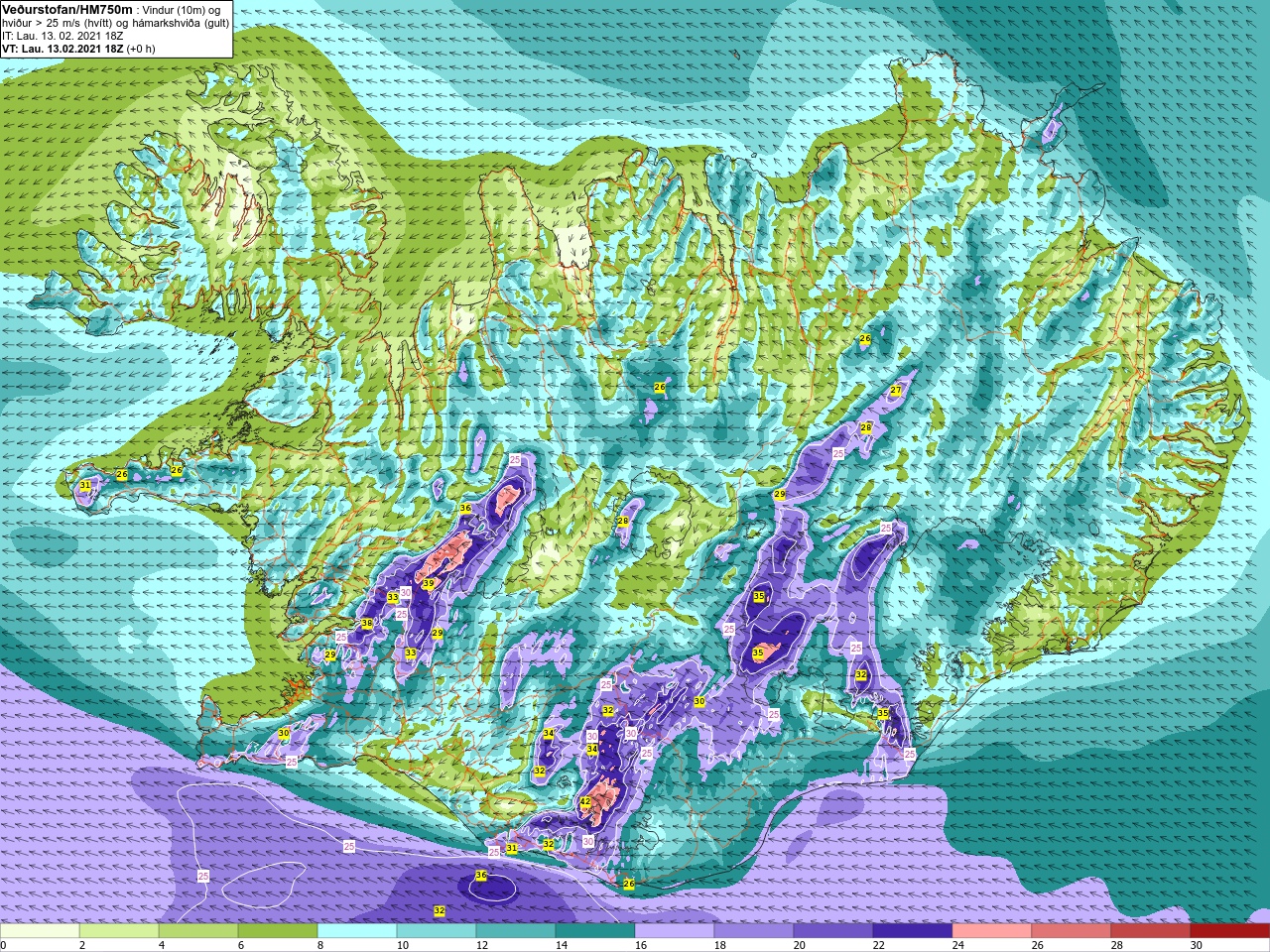
Task: Select the violet 20–22 m/s legend swatch
Action: 833,931
